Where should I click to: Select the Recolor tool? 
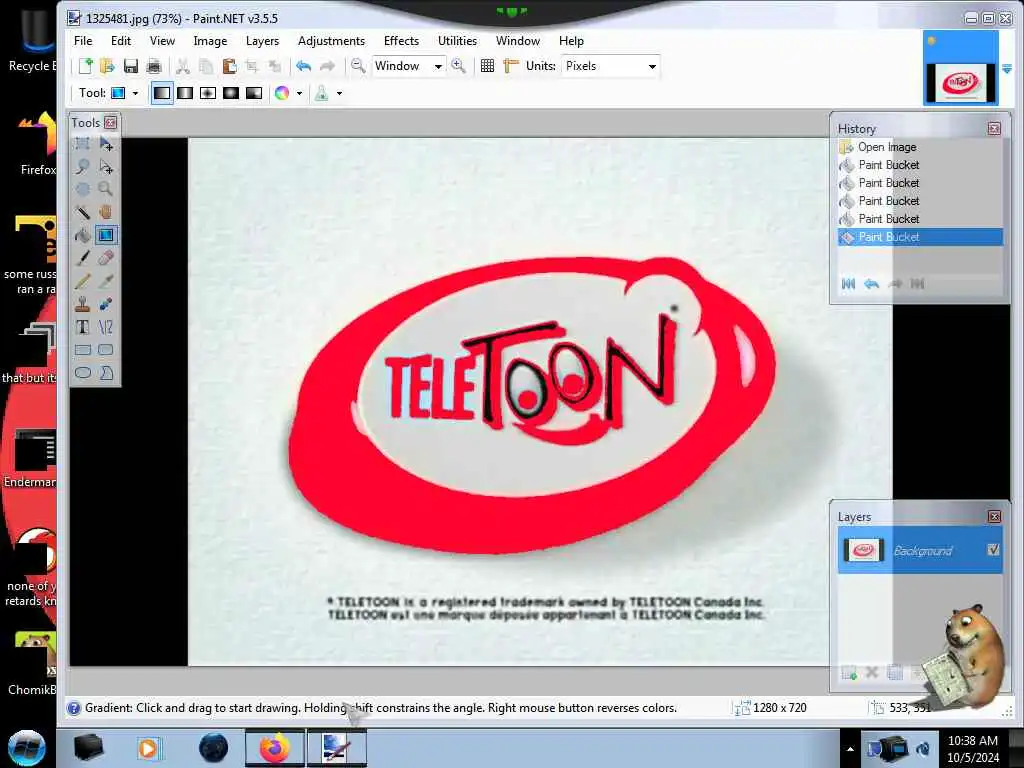coord(106,304)
